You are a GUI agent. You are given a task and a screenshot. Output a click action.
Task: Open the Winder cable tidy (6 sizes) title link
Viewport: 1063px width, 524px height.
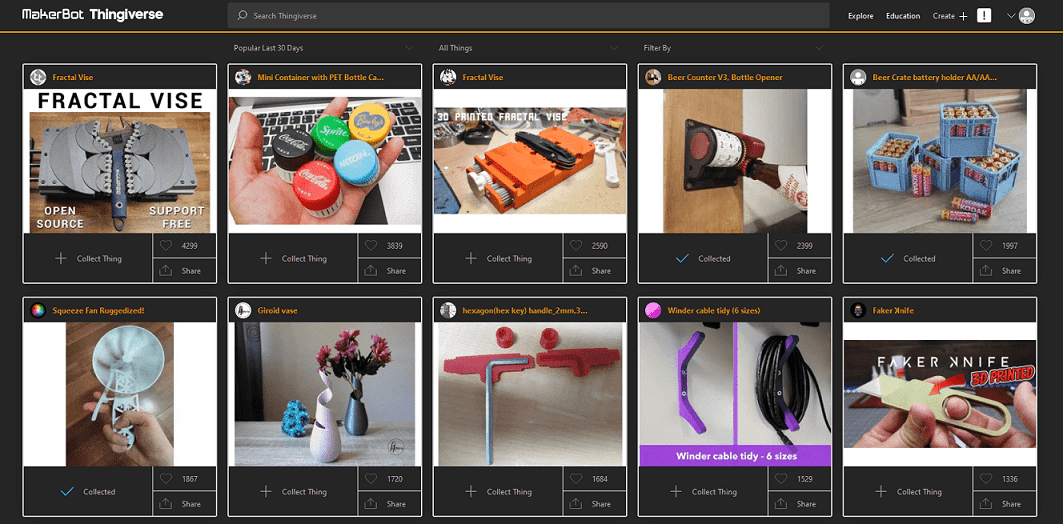(x=714, y=310)
